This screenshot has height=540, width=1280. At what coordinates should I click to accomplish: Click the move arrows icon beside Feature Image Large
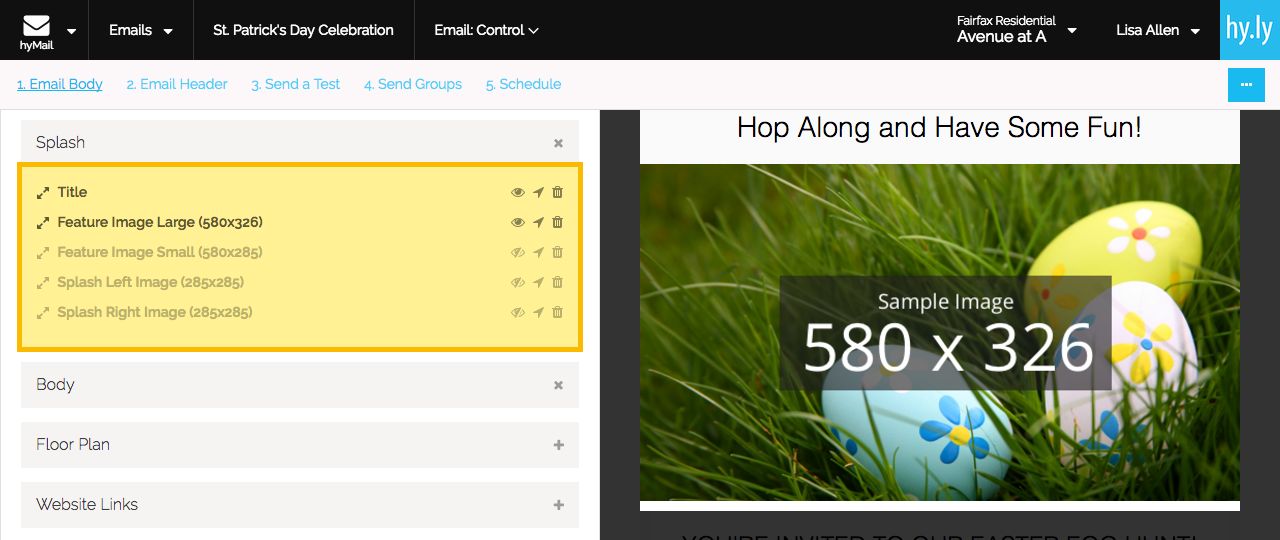coord(43,222)
